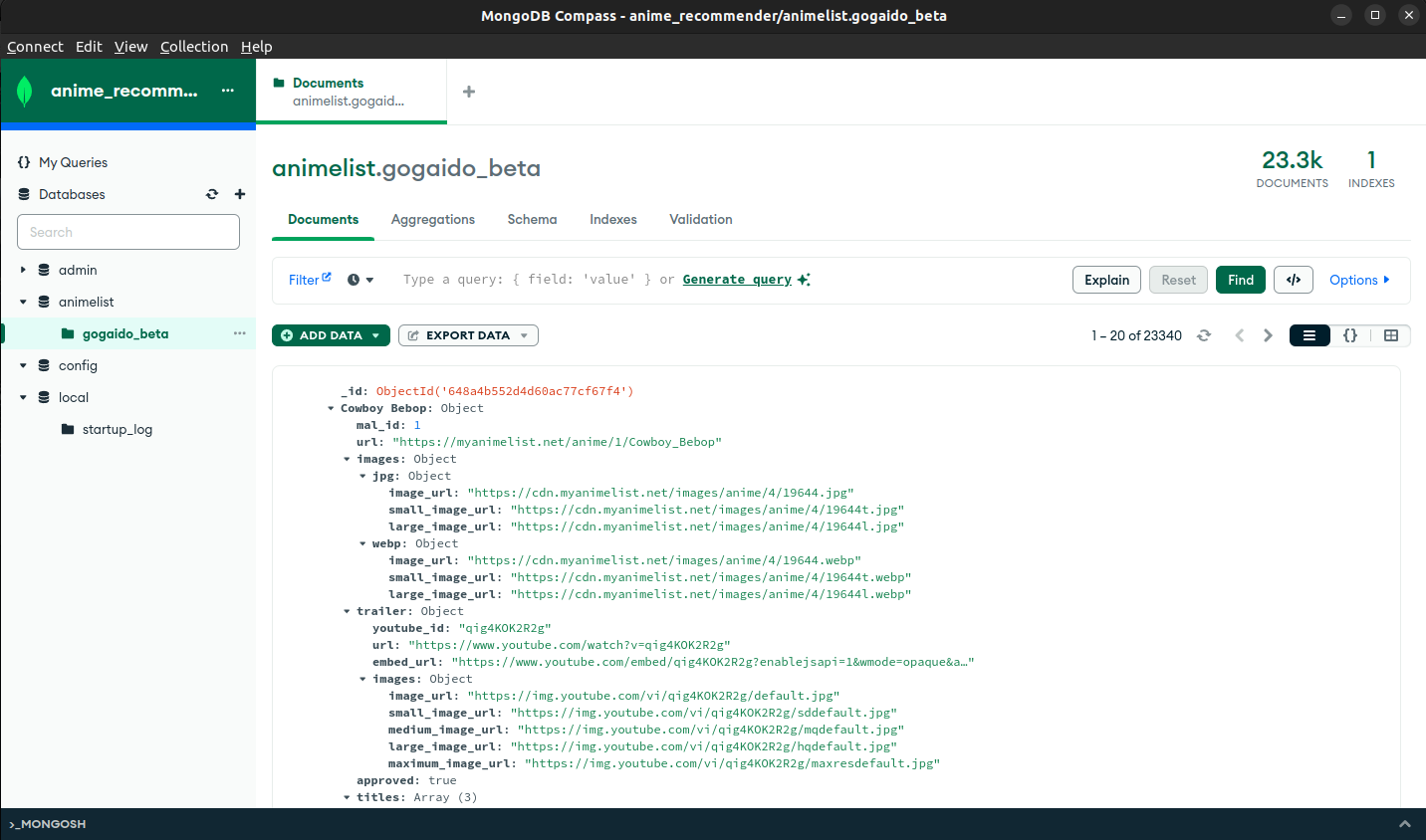1426x840 pixels.
Task: Toggle the config database expander
Action: click(x=23, y=365)
